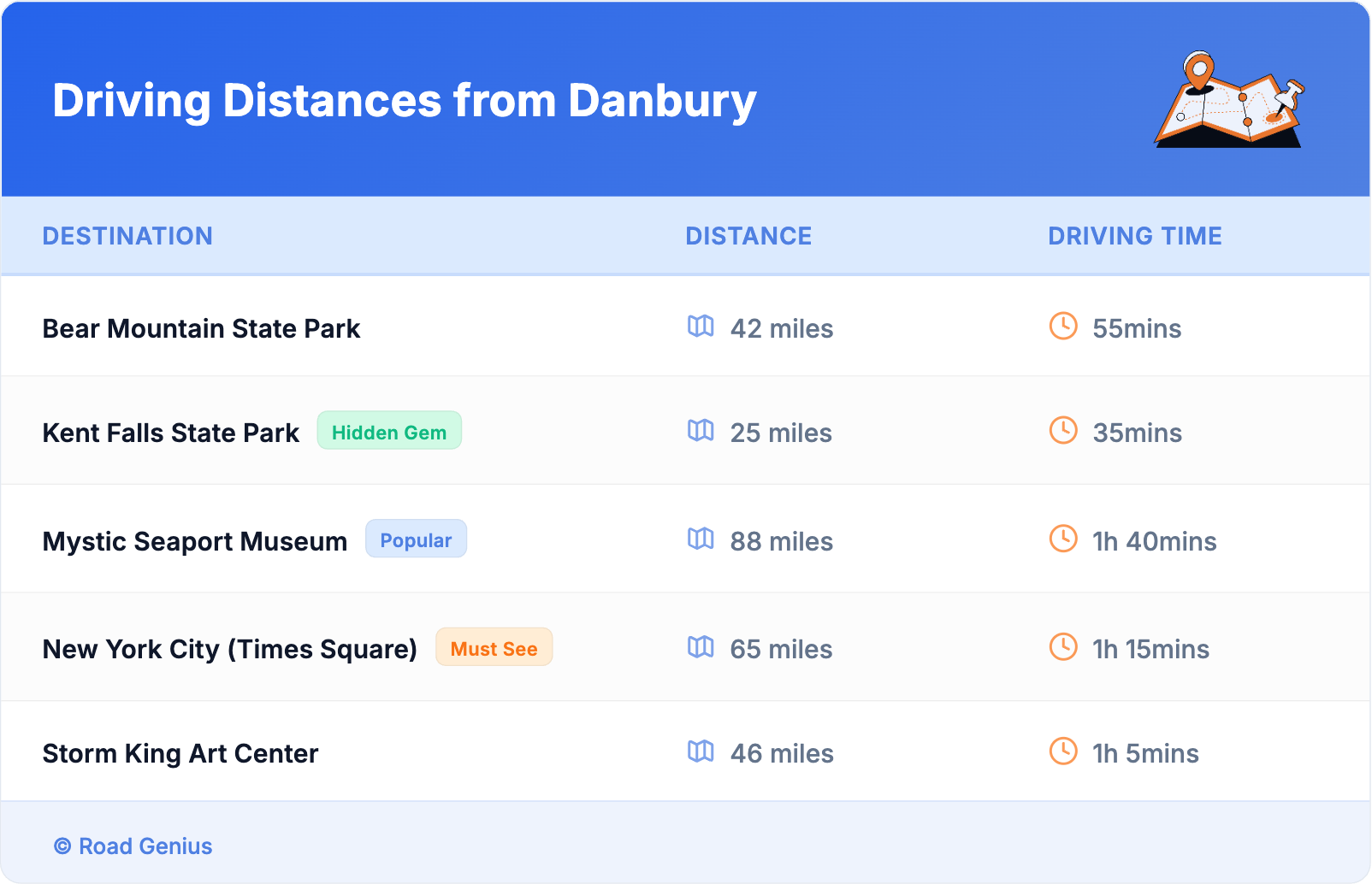Select the Hidden Gem badge
Screen dimensions: 1372x884
point(389,432)
